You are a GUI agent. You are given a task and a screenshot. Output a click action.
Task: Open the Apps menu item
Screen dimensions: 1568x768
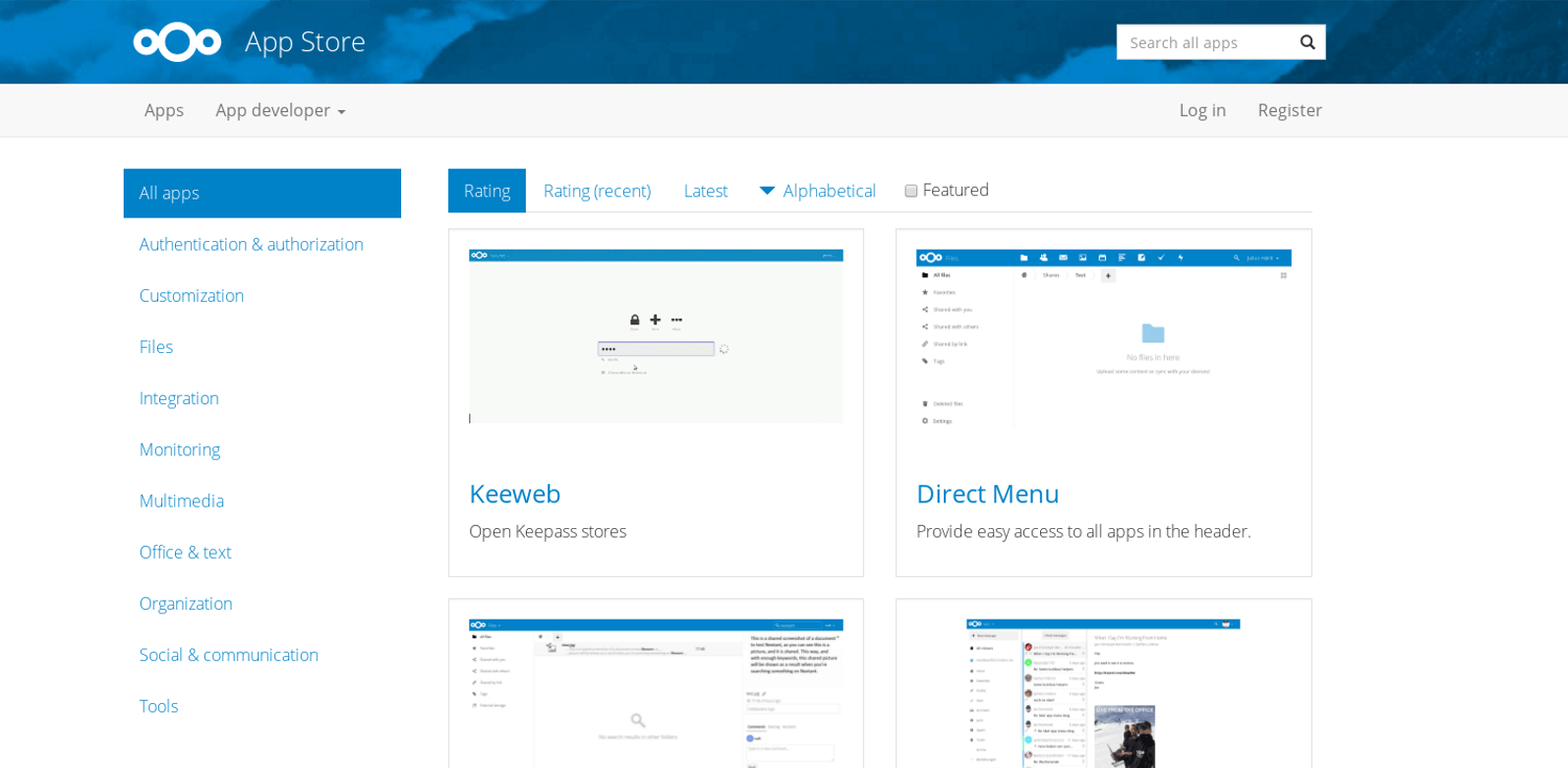tap(164, 110)
